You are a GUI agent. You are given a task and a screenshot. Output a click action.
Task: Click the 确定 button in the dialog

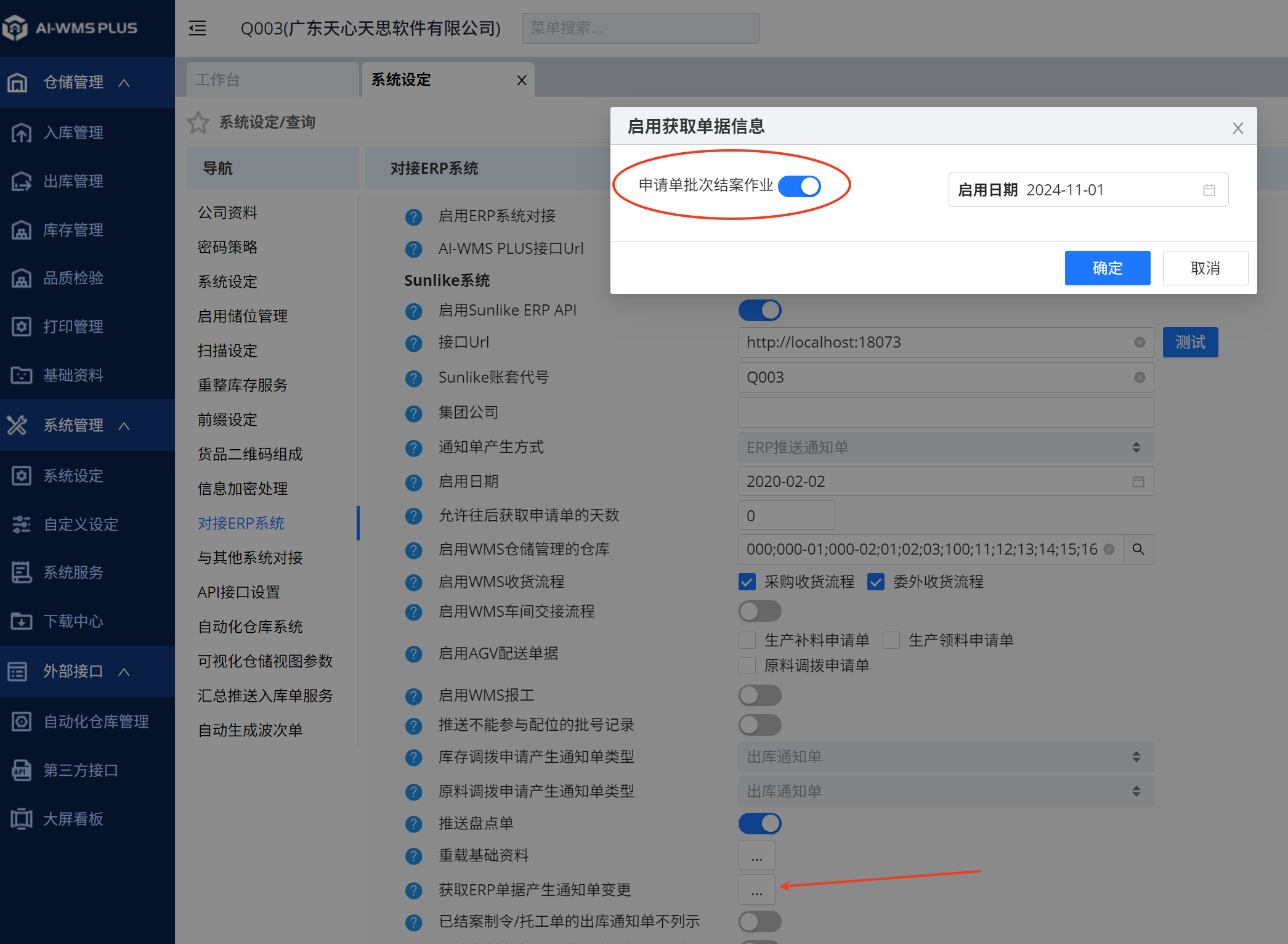(x=1107, y=268)
